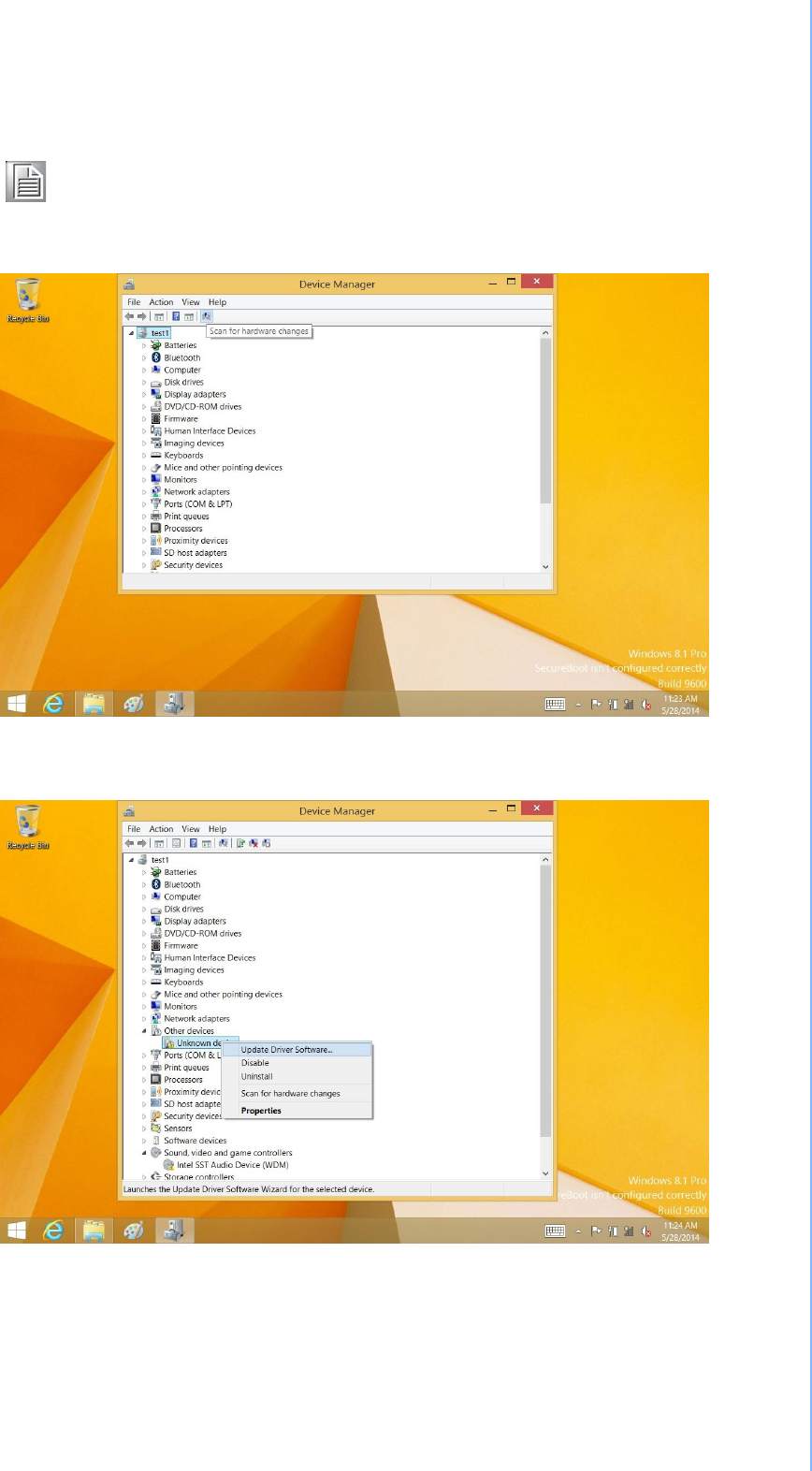The width and height of the screenshot is (812, 1471).
Task: Click the Intel SST Audio Device speaker icon
Action: tap(169, 1165)
